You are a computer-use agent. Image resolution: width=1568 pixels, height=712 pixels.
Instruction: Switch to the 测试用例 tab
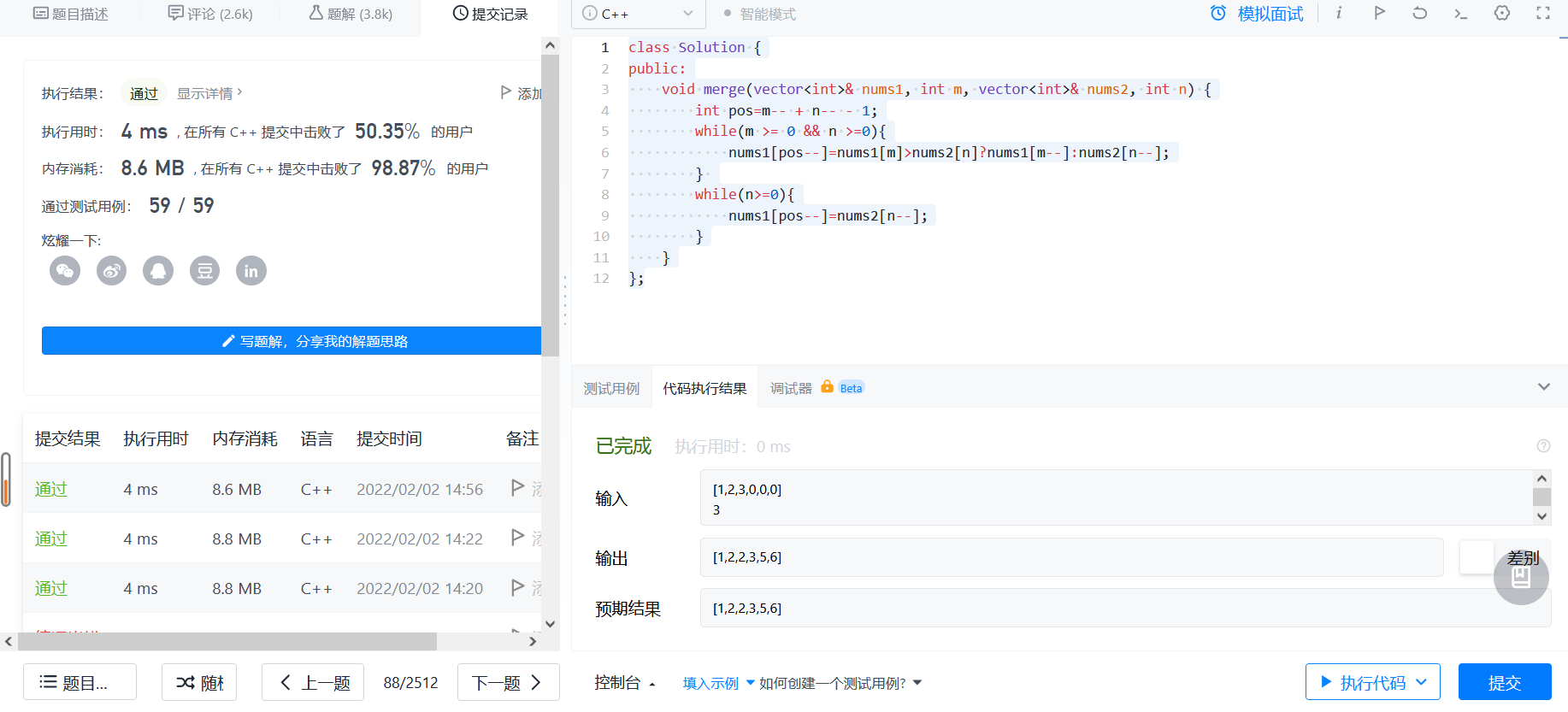click(611, 388)
